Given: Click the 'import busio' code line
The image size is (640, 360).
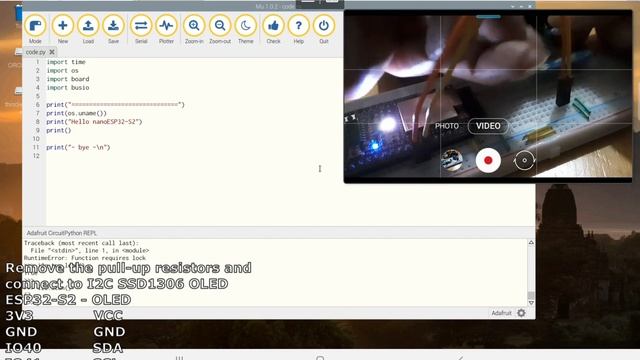Looking at the screenshot, I should tap(68, 88).
